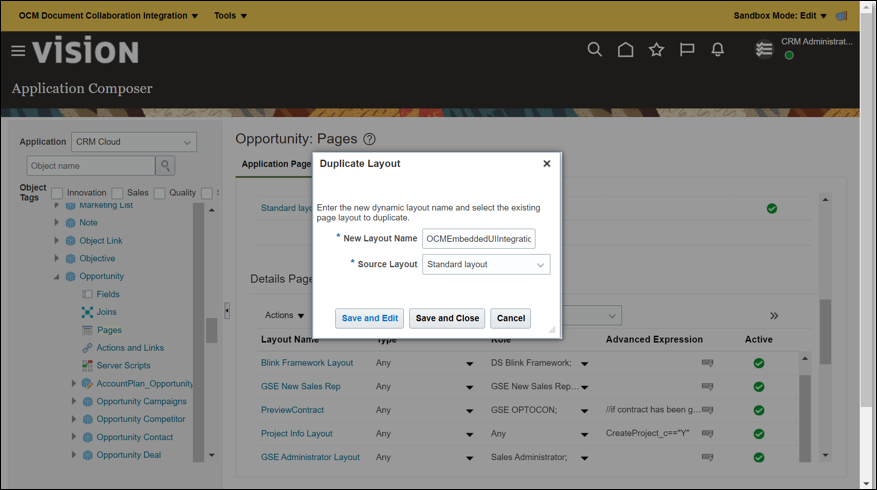Expand the Object Link tree node
Viewport: 877px width, 490px height.
[x=56, y=241]
